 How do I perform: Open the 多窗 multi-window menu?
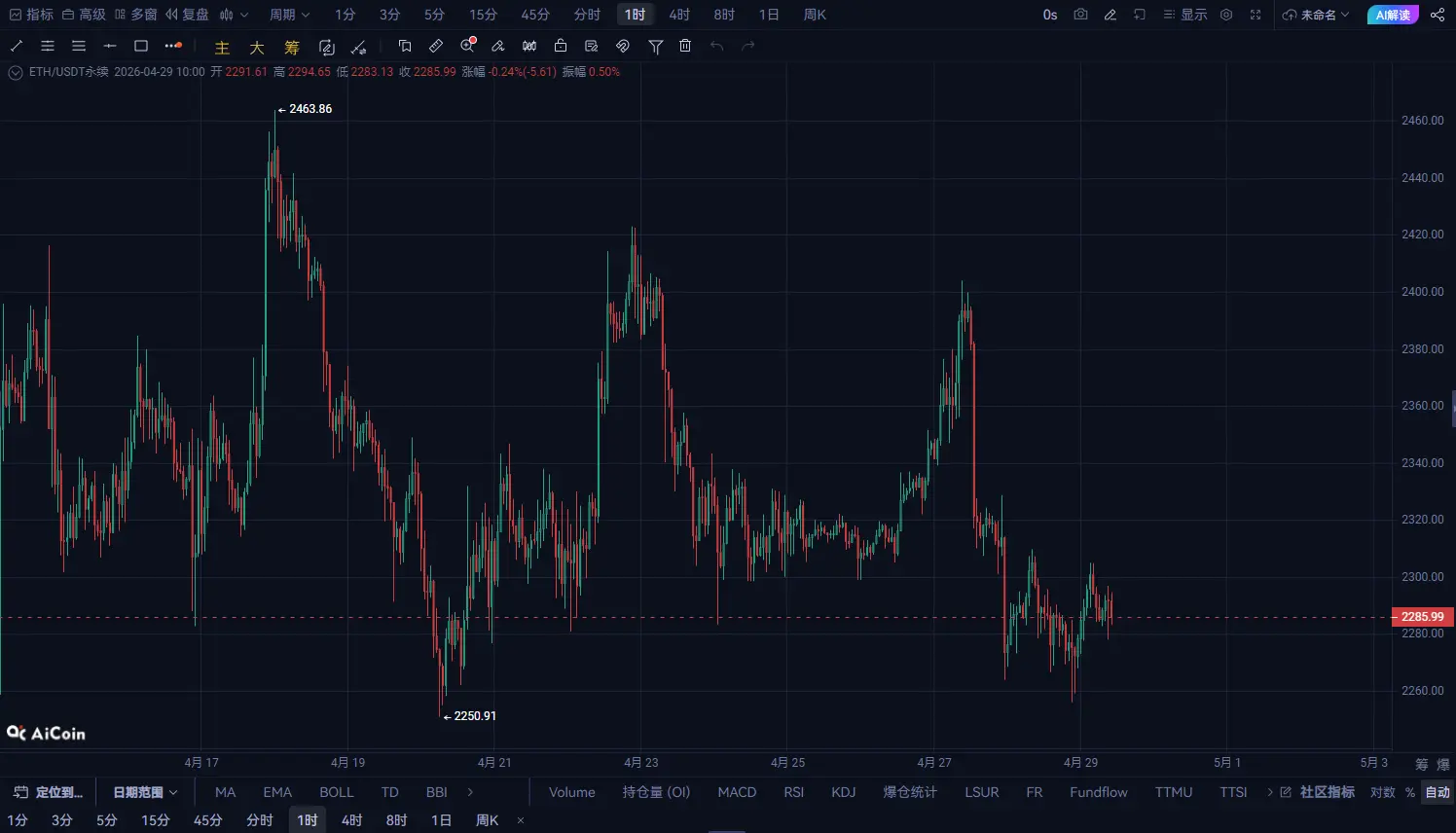click(135, 15)
